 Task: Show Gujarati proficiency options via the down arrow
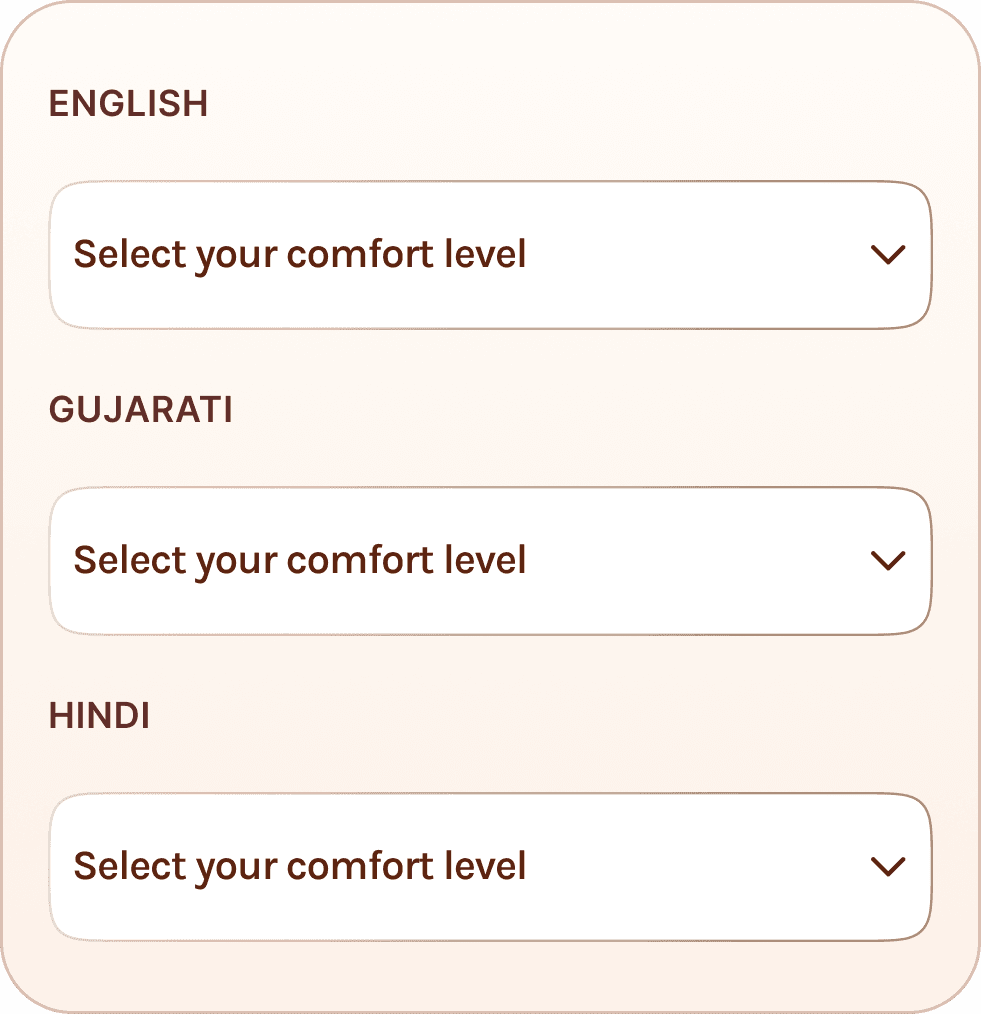[888, 561]
